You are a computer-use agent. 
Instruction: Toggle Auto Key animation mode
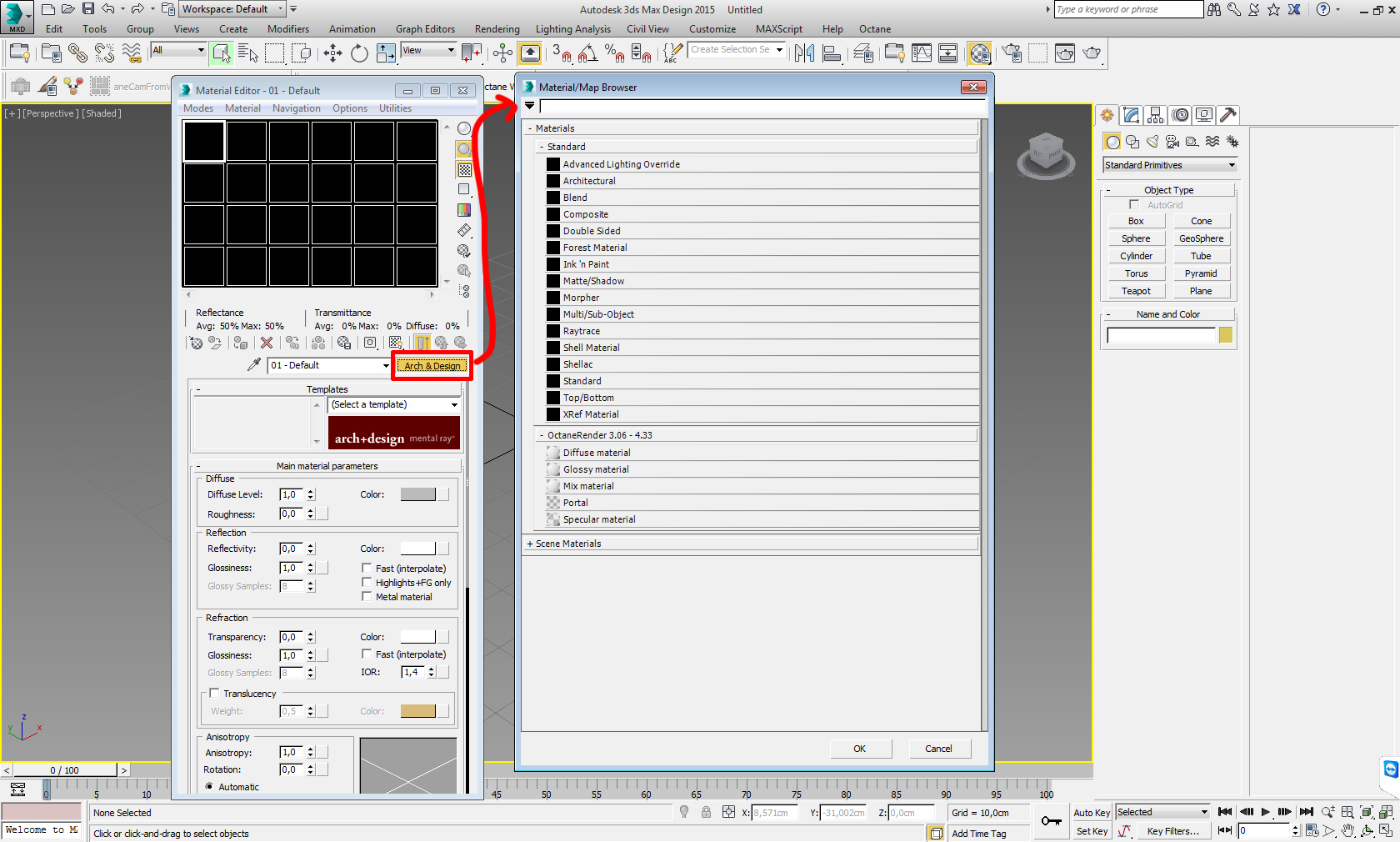point(1092,813)
